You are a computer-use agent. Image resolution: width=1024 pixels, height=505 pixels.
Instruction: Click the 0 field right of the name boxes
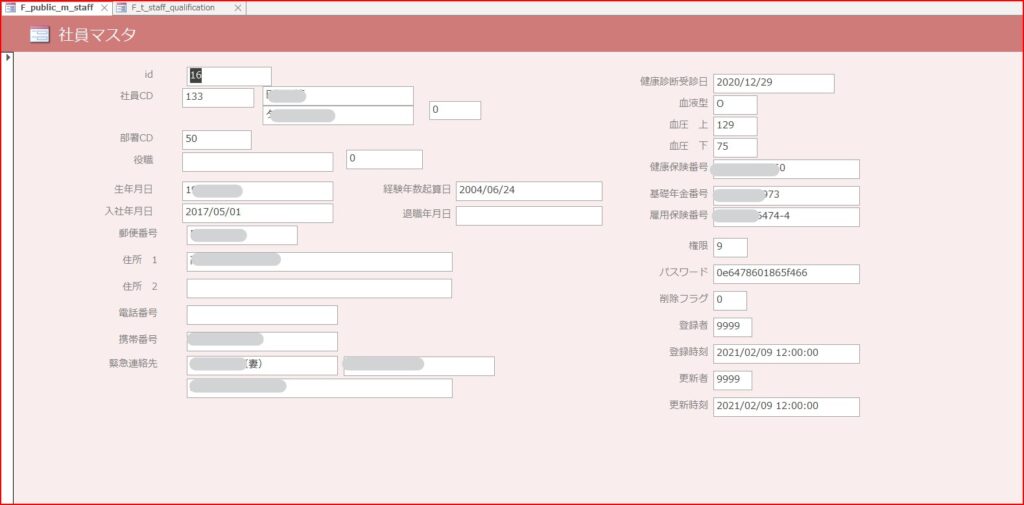click(x=455, y=110)
